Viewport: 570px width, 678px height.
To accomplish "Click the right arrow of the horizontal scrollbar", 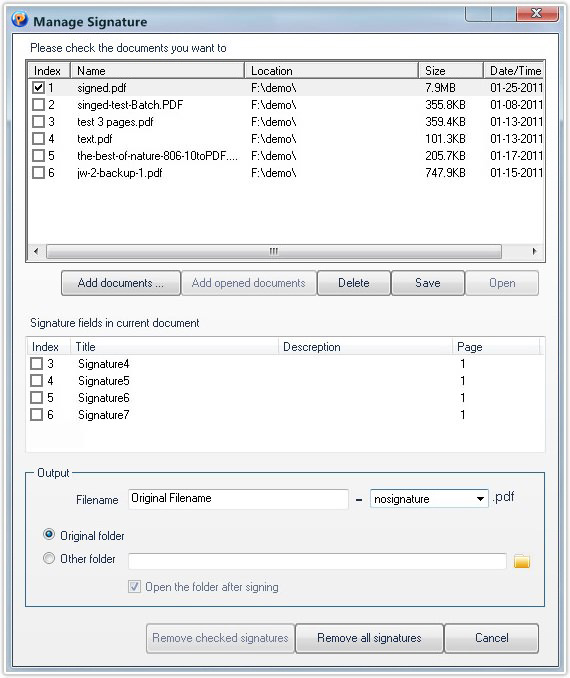I will [x=535, y=251].
